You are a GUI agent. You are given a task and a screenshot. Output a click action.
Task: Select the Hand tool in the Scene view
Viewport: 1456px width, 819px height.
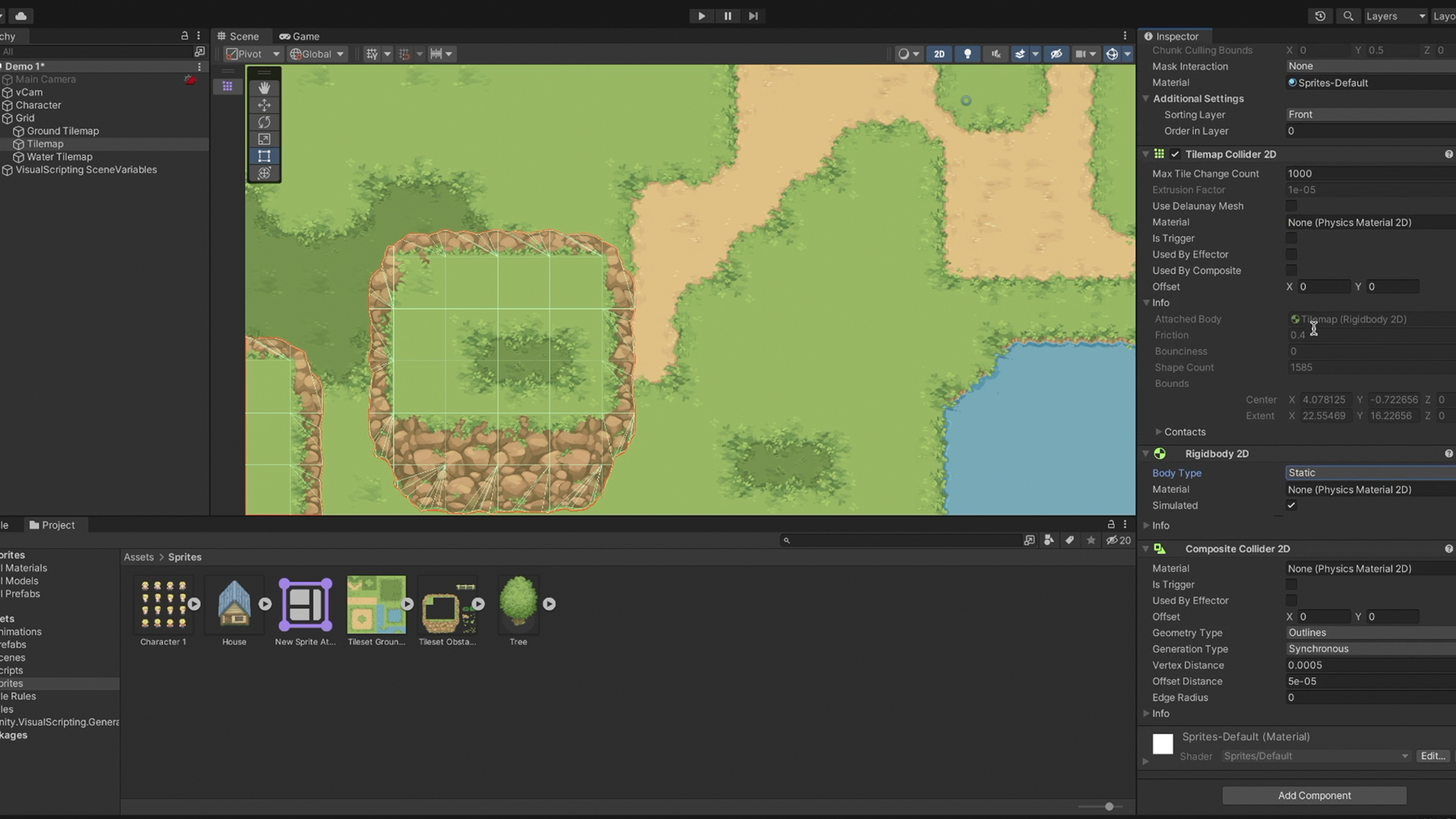click(264, 87)
